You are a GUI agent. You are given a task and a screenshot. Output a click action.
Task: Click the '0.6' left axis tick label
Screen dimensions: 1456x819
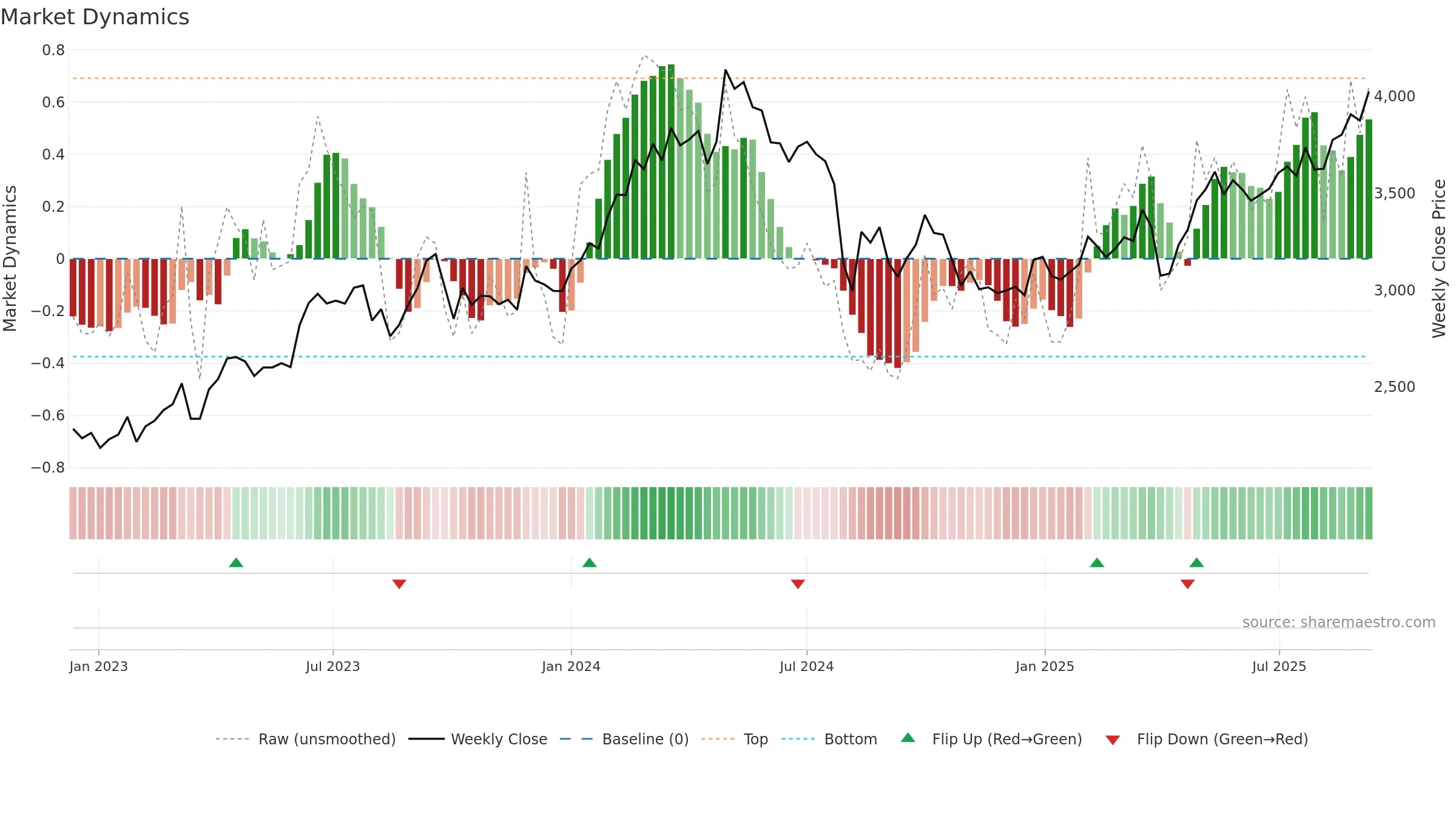tap(53, 103)
